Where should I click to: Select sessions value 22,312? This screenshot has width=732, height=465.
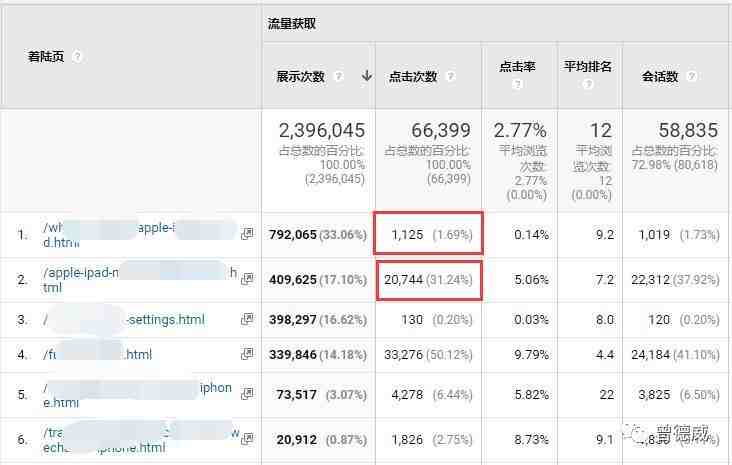click(x=651, y=279)
